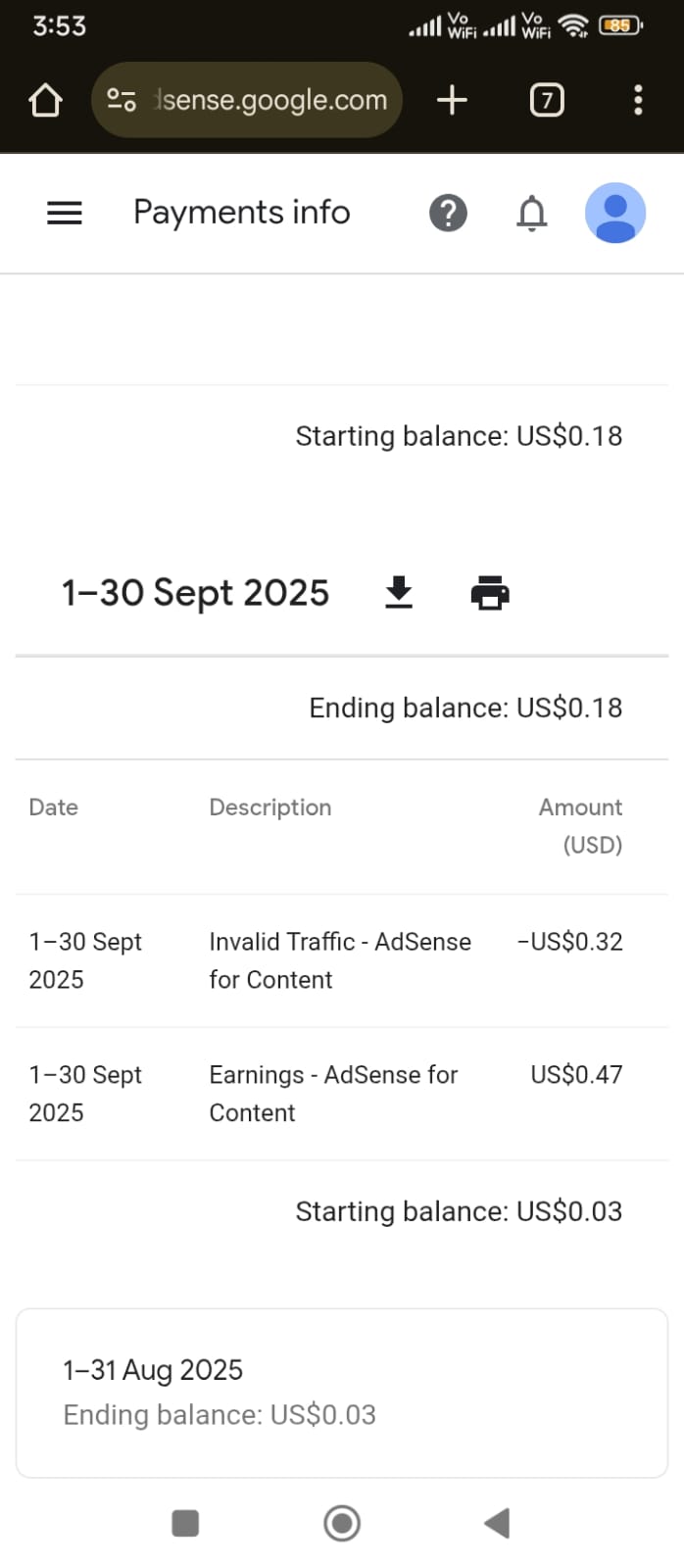View site info in address bar

tap(122, 100)
